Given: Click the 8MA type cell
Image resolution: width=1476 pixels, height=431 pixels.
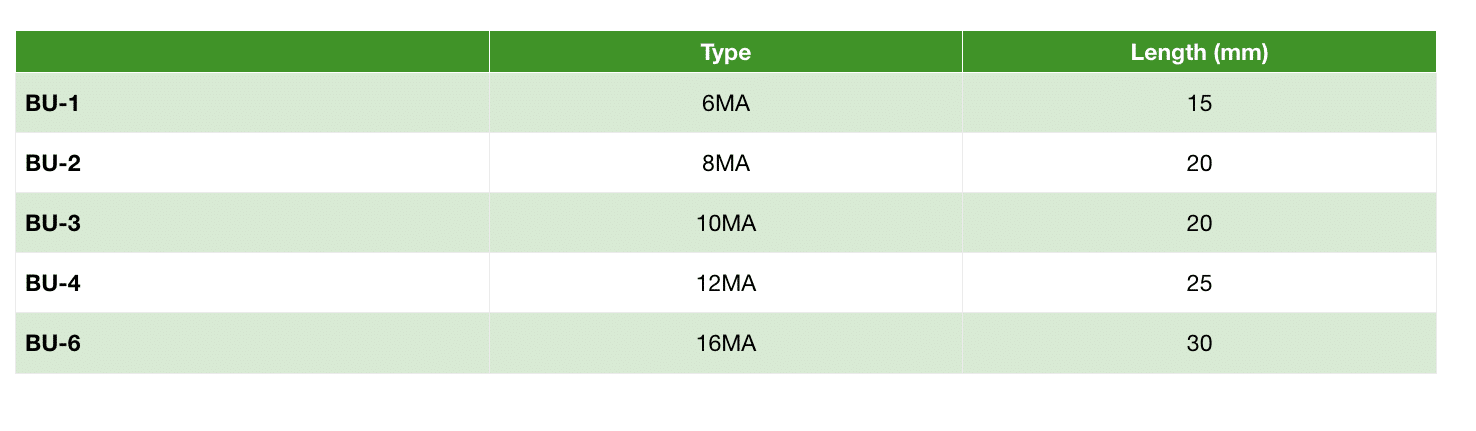Looking at the screenshot, I should pyautogui.click(x=726, y=163).
